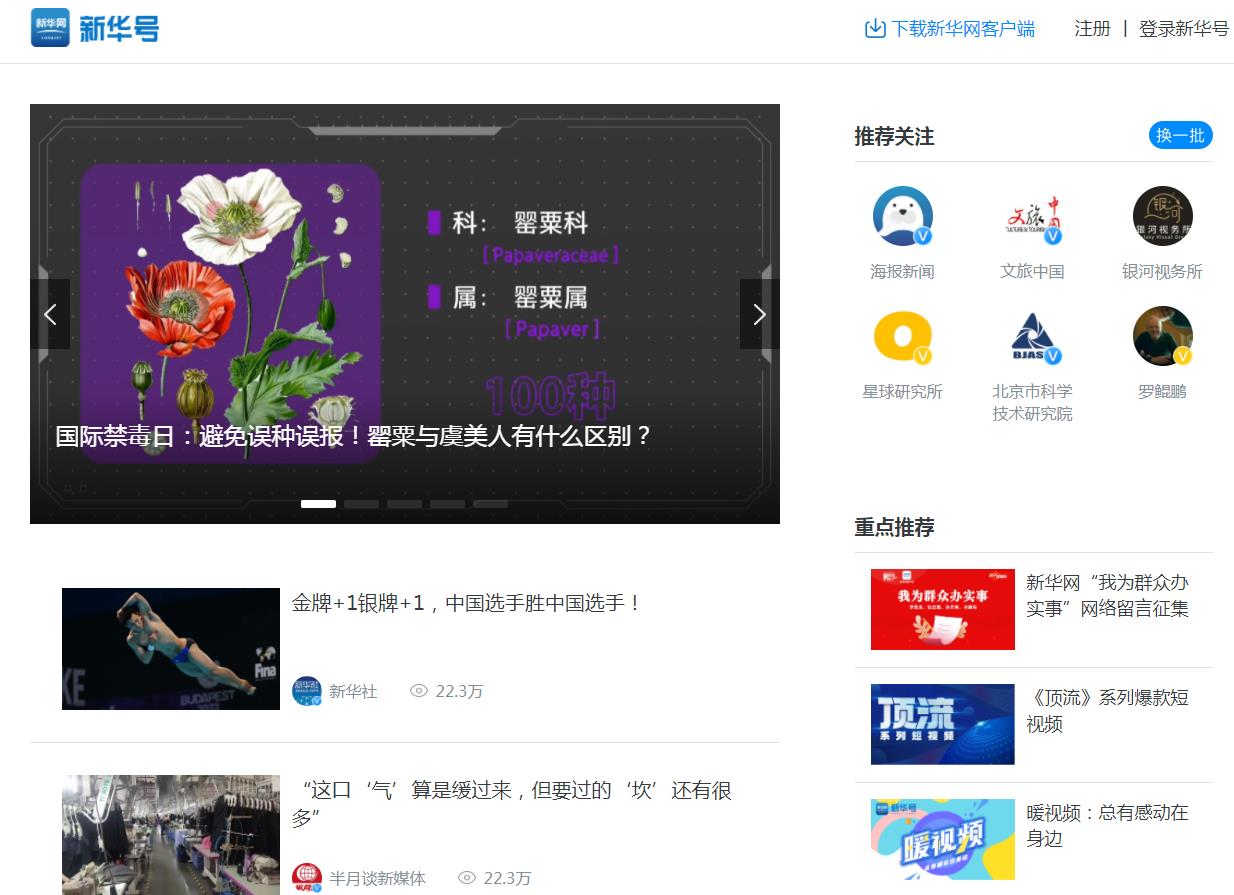Open 罗鲲鹏 avatar icon
This screenshot has height=895, width=1234.
click(1162, 336)
